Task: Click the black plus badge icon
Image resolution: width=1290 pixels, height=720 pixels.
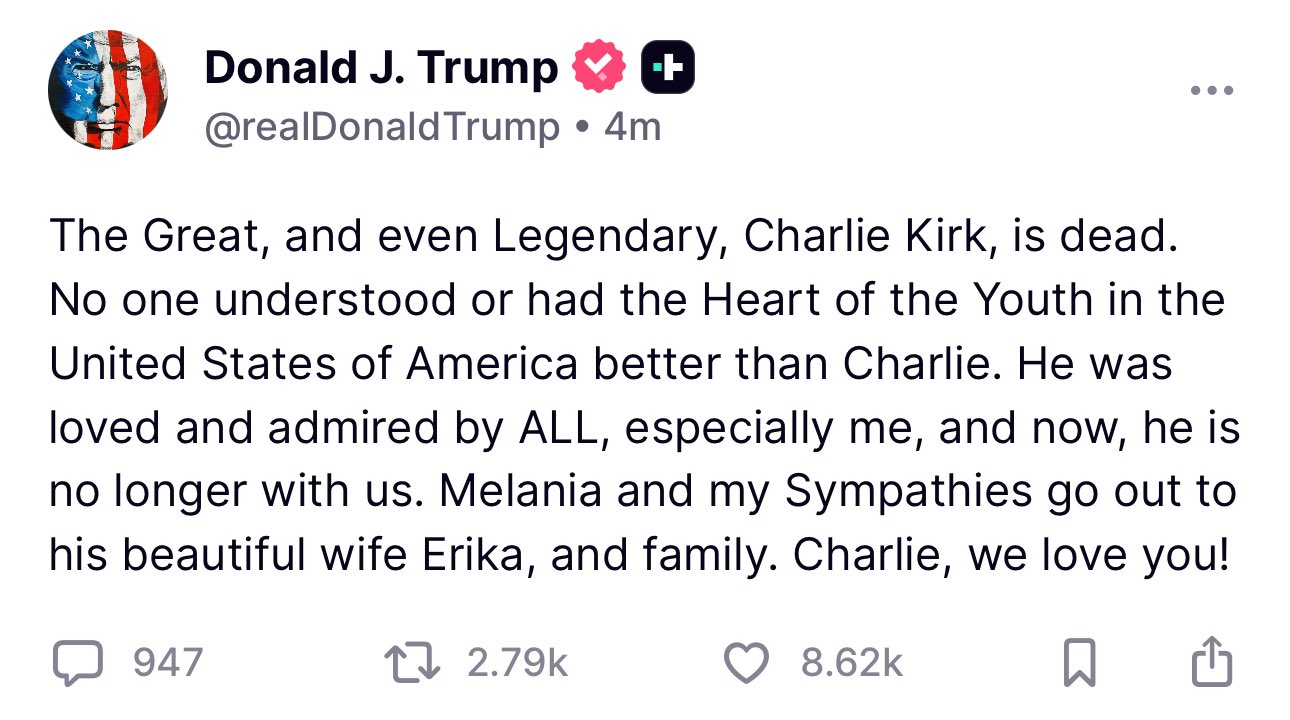Action: click(667, 68)
